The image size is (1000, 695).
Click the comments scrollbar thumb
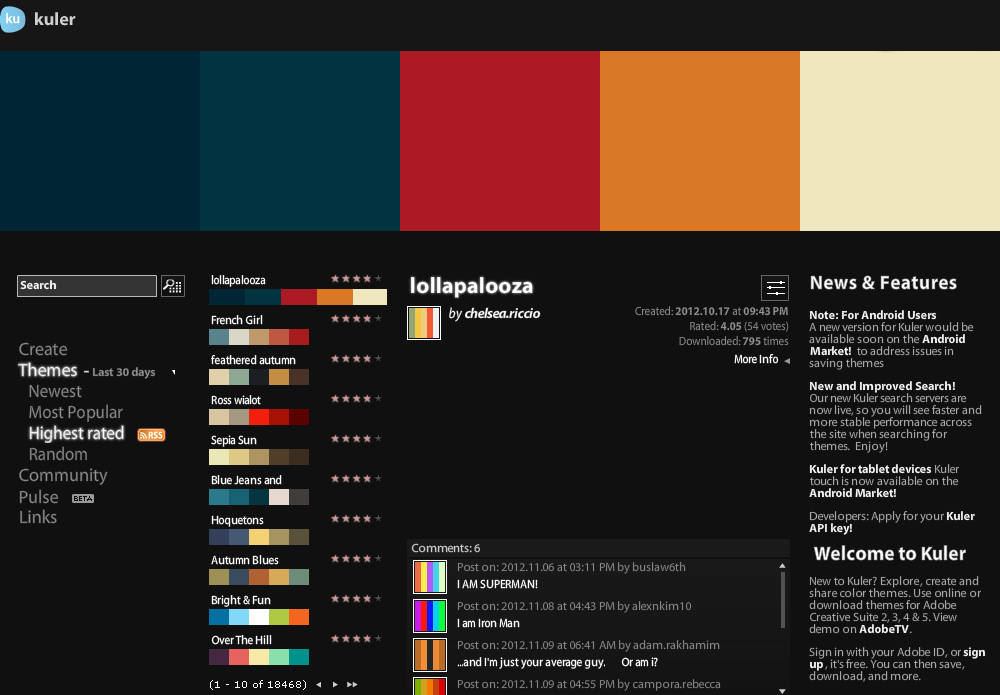click(783, 599)
